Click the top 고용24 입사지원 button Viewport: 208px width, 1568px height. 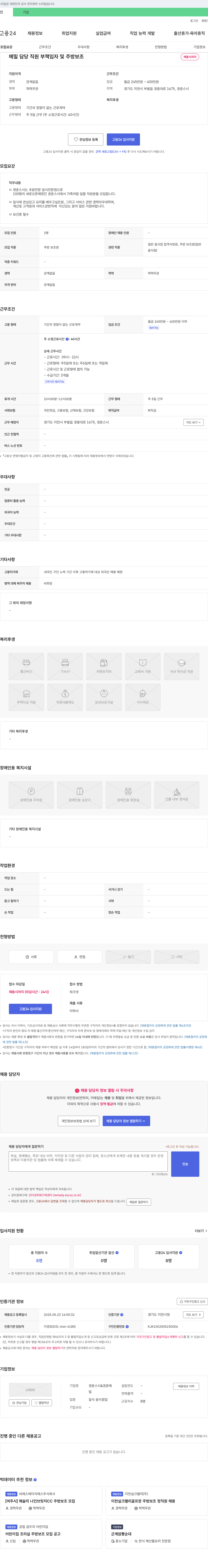pyautogui.click(x=124, y=139)
